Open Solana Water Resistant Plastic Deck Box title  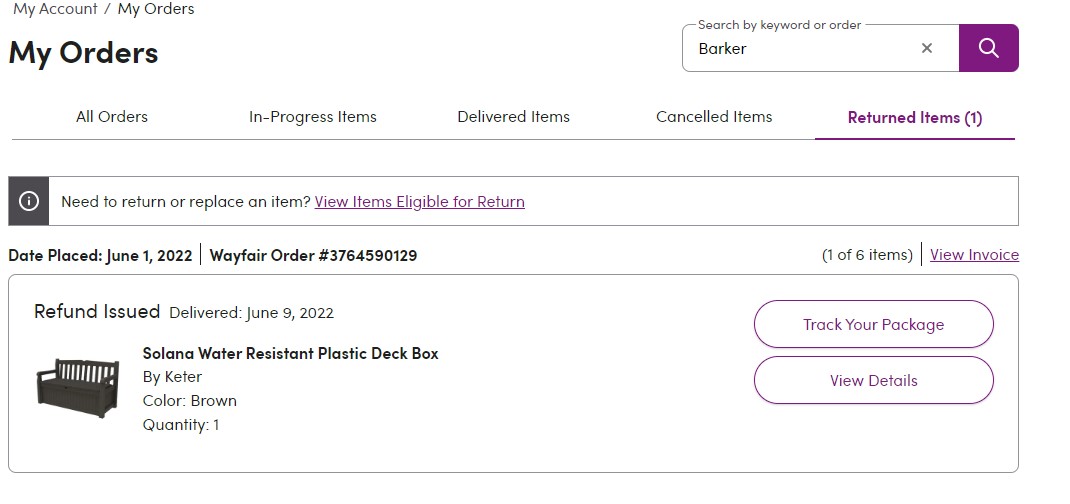[291, 353]
